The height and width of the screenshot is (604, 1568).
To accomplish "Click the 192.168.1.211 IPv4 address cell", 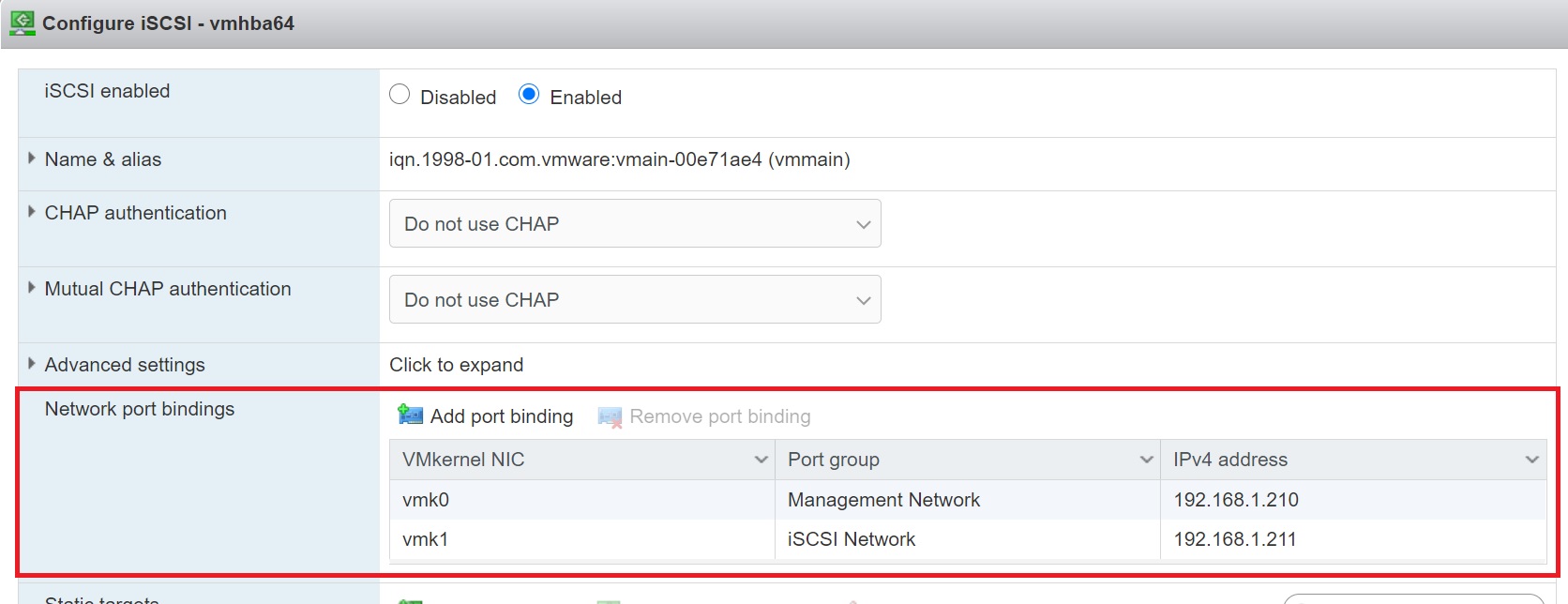I will (1235, 539).
